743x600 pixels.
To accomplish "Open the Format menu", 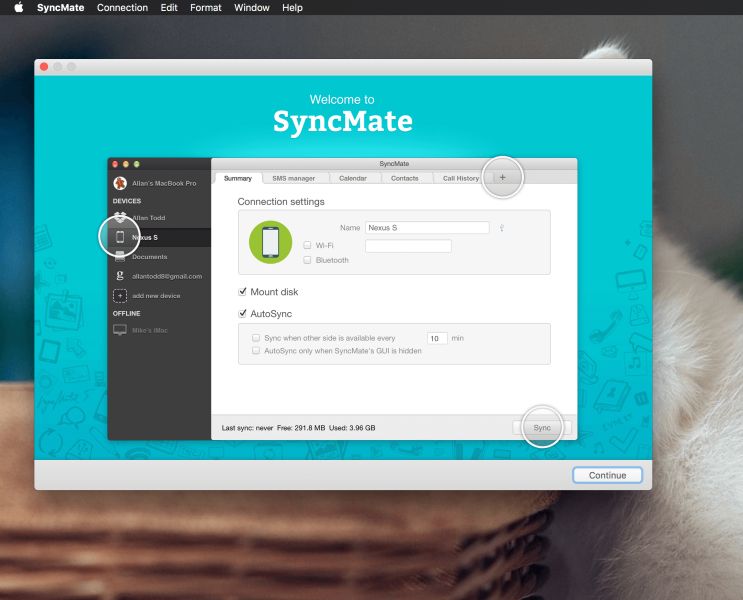I will pyautogui.click(x=206, y=8).
